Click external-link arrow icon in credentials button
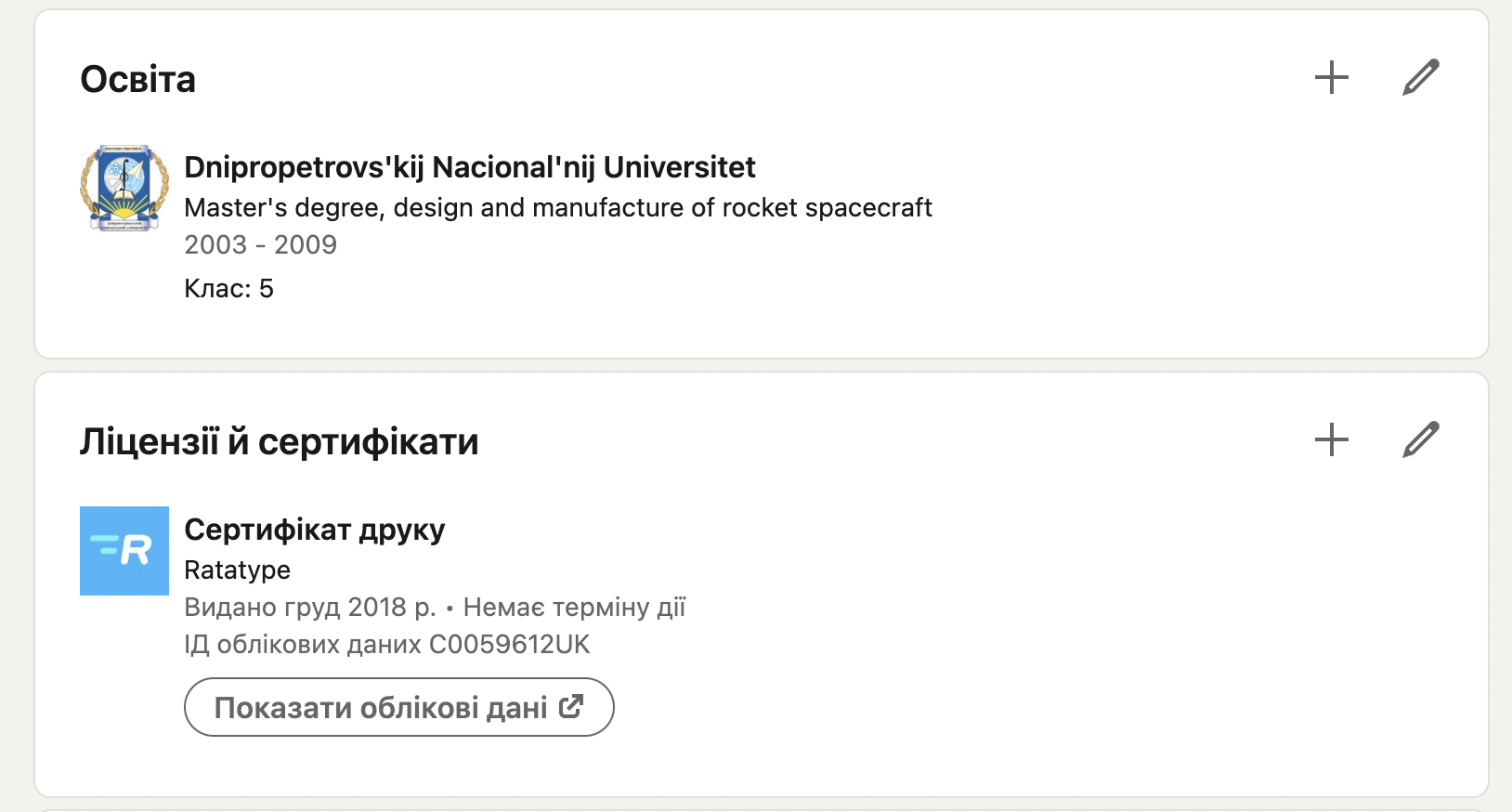 pos(571,707)
